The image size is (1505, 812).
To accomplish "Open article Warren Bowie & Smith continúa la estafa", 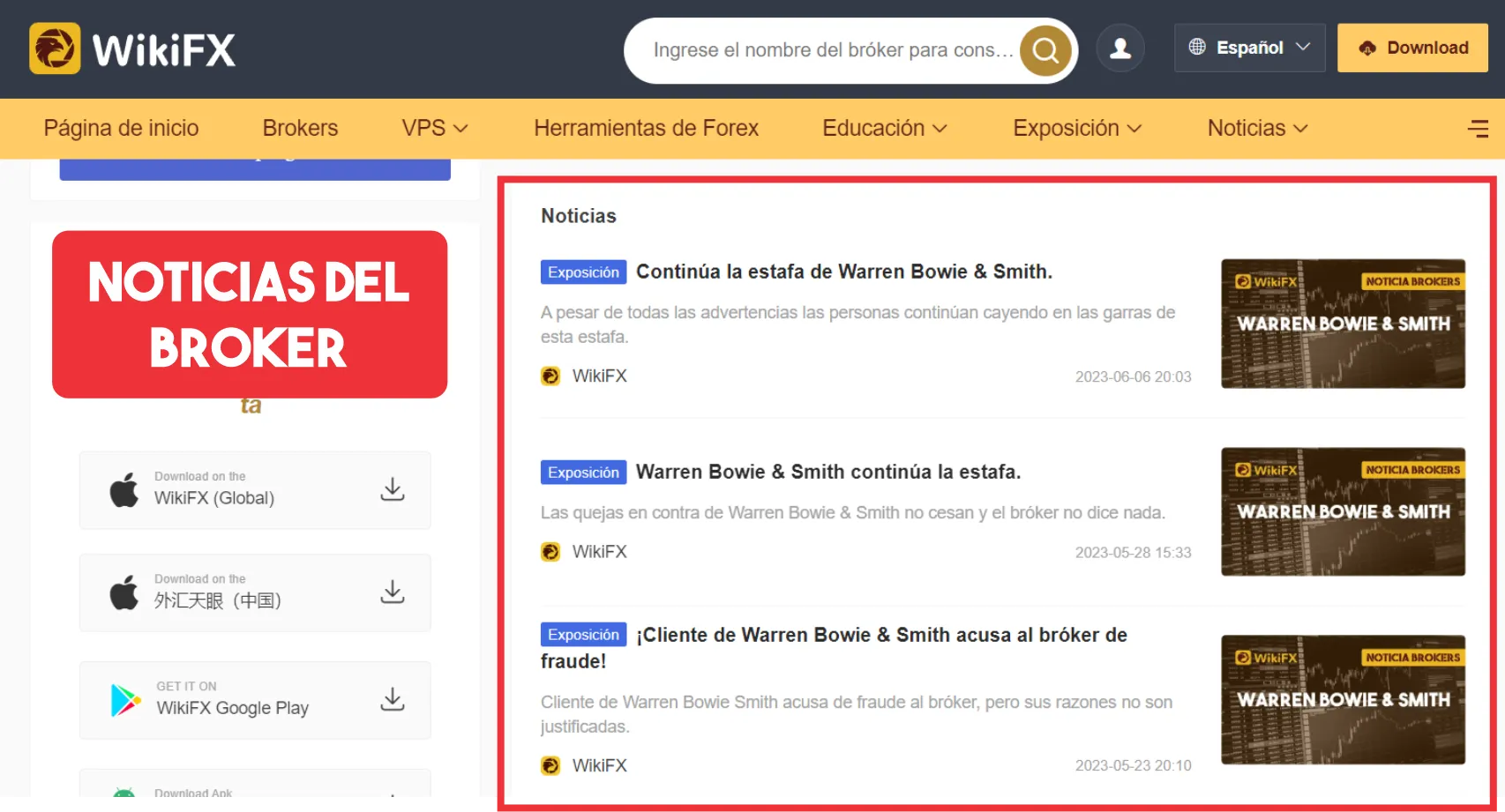I will 828,472.
